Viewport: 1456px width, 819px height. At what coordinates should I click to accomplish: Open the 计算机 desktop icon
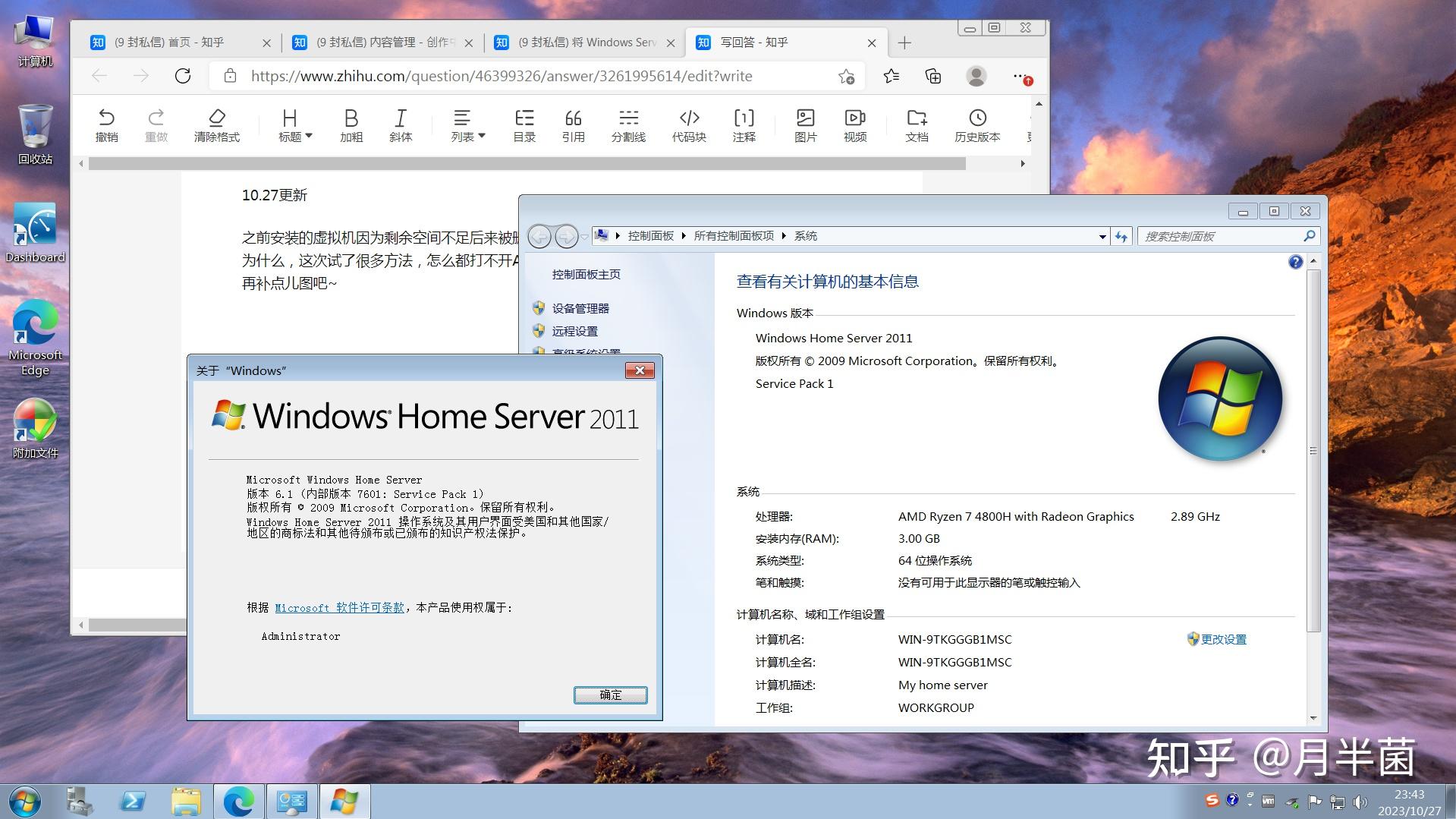click(x=35, y=40)
